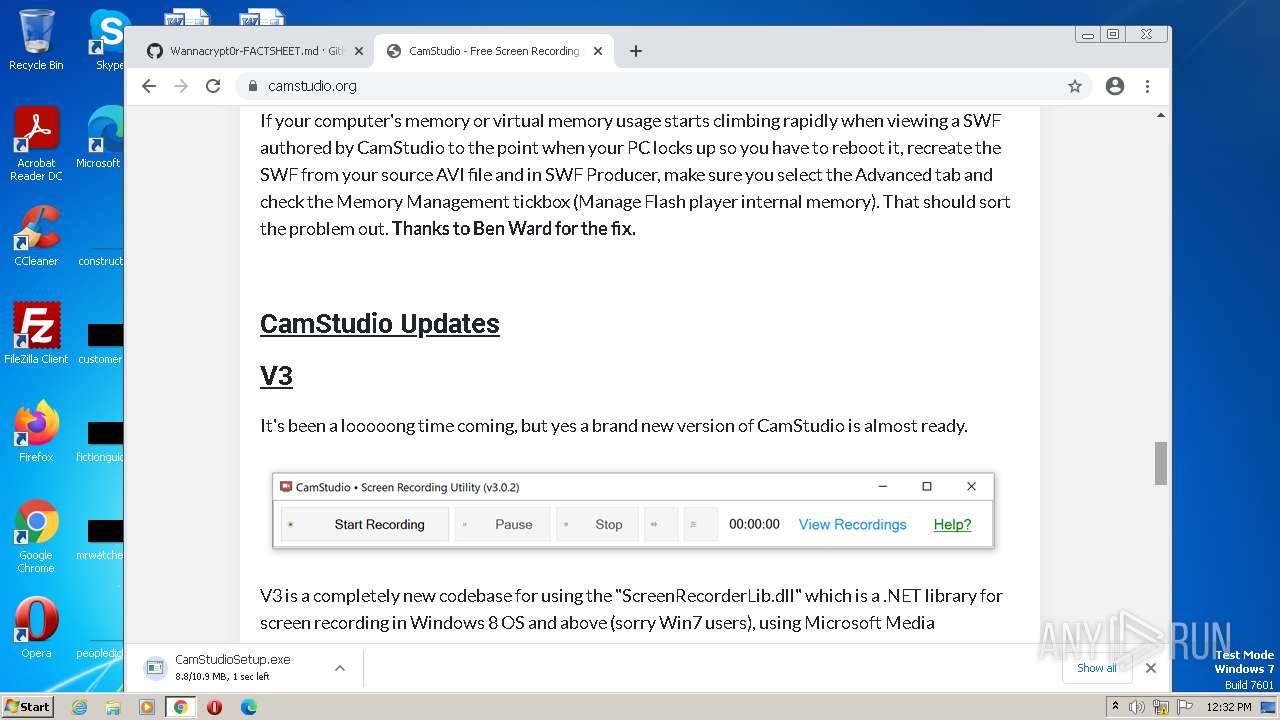Viewport: 1280px width, 720px height.
Task: Launch Firefox from the desktop
Action: [x=36, y=432]
